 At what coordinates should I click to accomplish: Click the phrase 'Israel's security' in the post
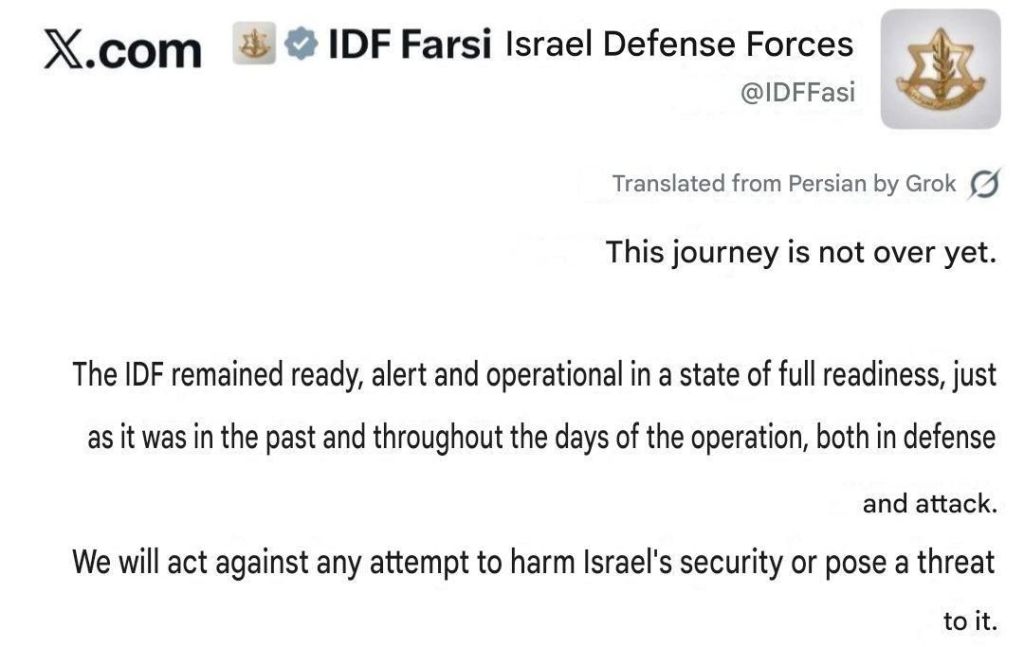click(x=682, y=562)
